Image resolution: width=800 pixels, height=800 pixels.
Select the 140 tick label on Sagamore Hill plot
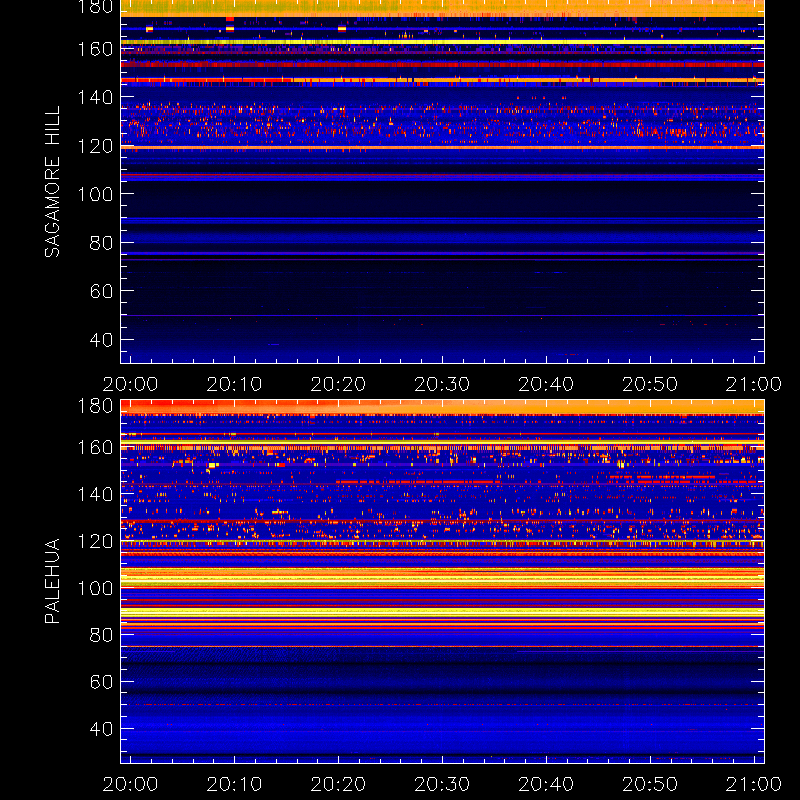point(95,97)
